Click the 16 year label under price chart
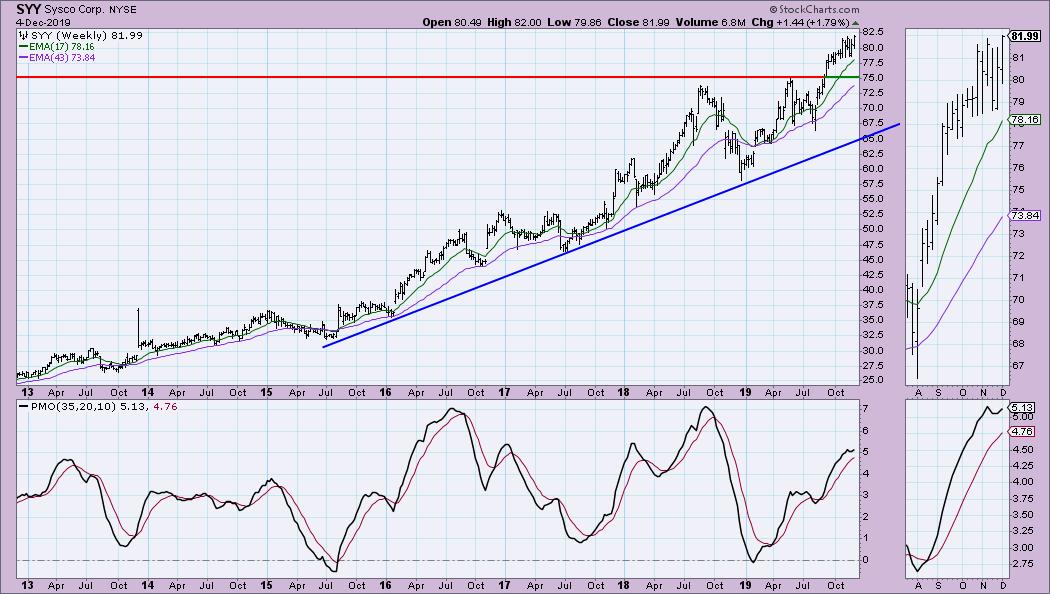The width and height of the screenshot is (1050, 594). coord(386,392)
